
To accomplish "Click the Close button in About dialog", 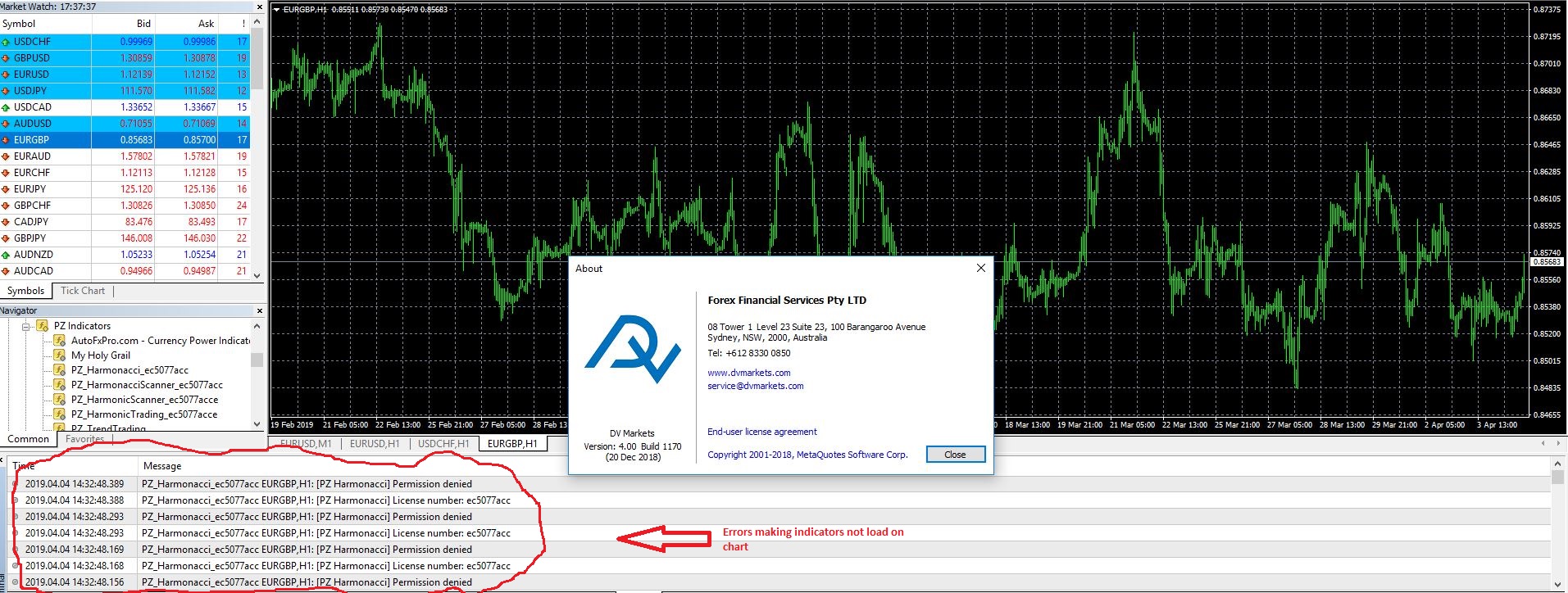I will 955,455.
